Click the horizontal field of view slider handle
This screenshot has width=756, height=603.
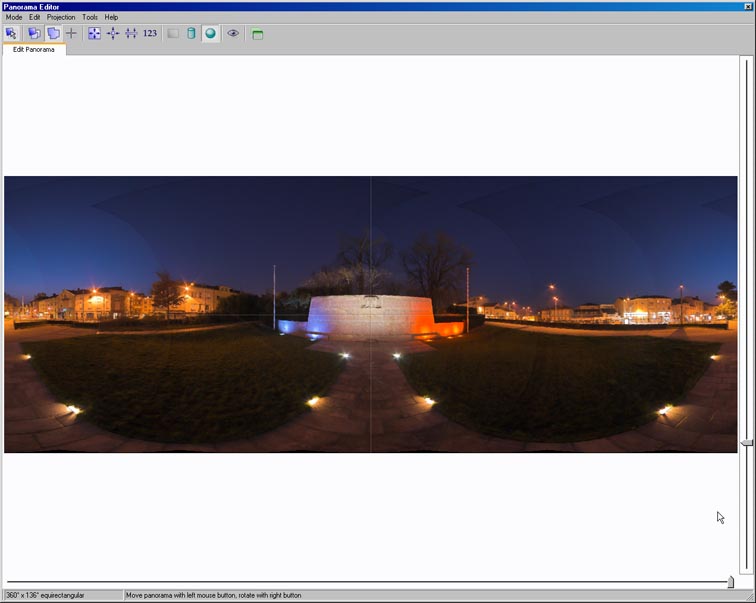[x=730, y=582]
